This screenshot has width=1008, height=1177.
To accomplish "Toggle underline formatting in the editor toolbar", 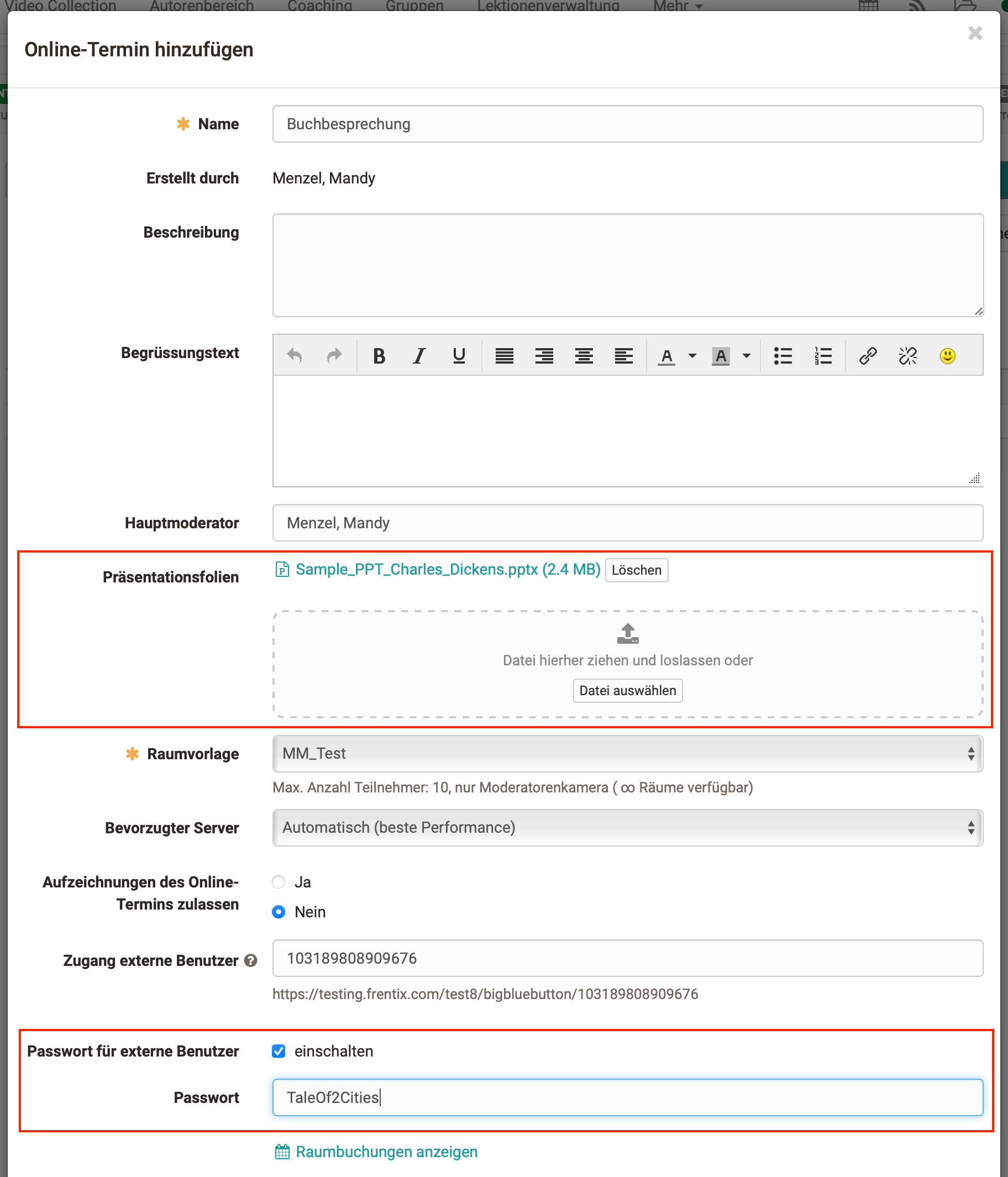I will click(x=459, y=356).
